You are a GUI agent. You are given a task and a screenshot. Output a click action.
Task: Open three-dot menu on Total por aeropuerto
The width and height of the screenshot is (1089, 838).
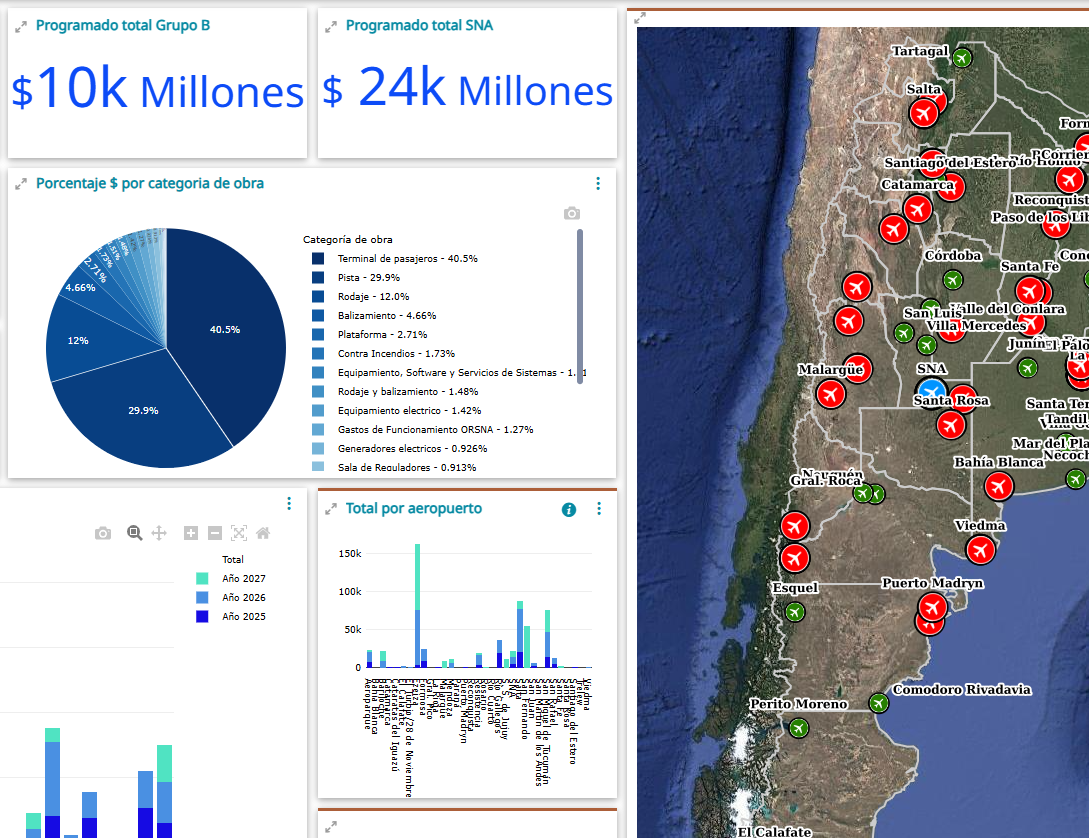(x=599, y=509)
